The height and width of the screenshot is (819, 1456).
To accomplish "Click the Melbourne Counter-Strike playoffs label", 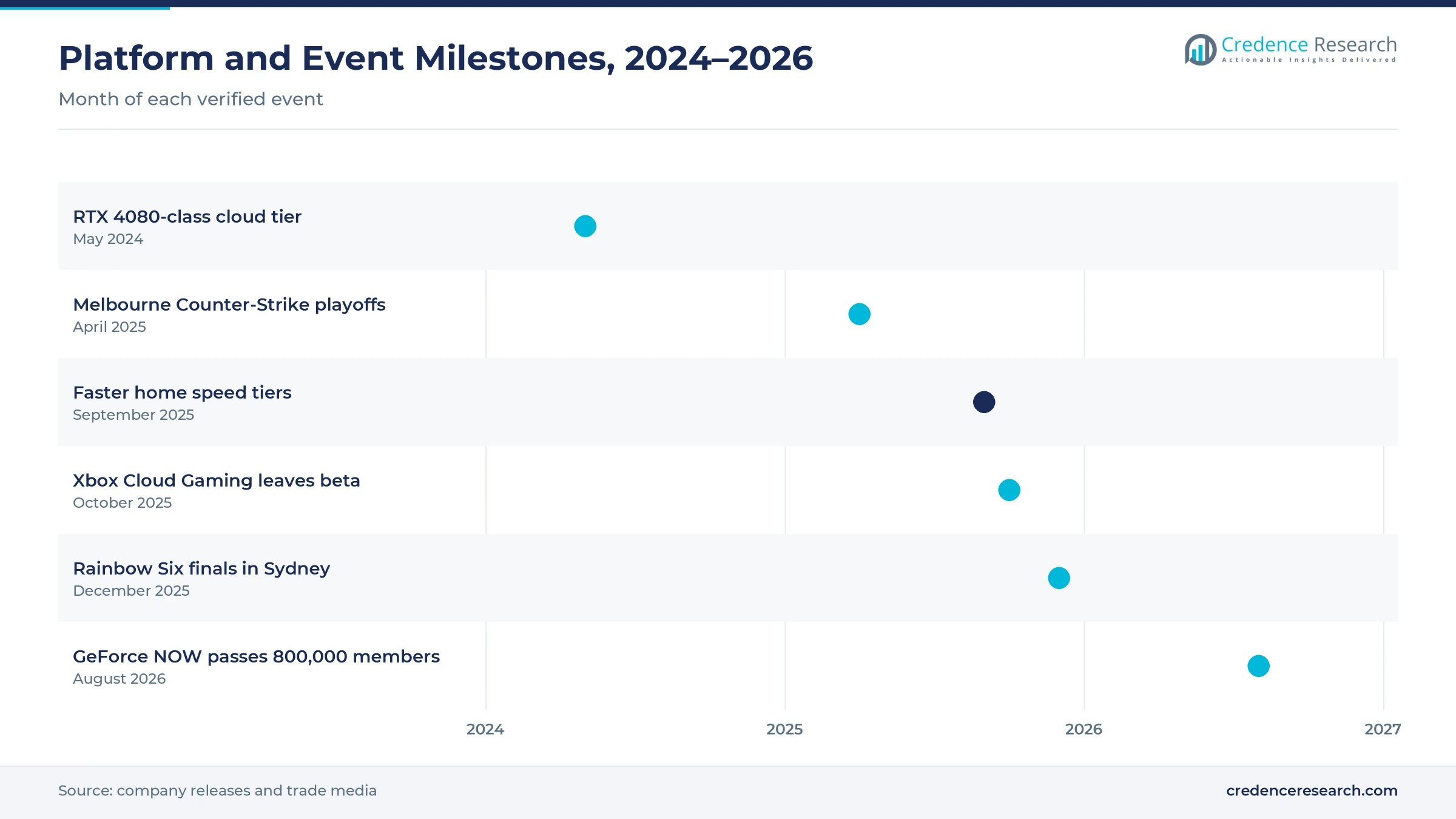I will (229, 305).
